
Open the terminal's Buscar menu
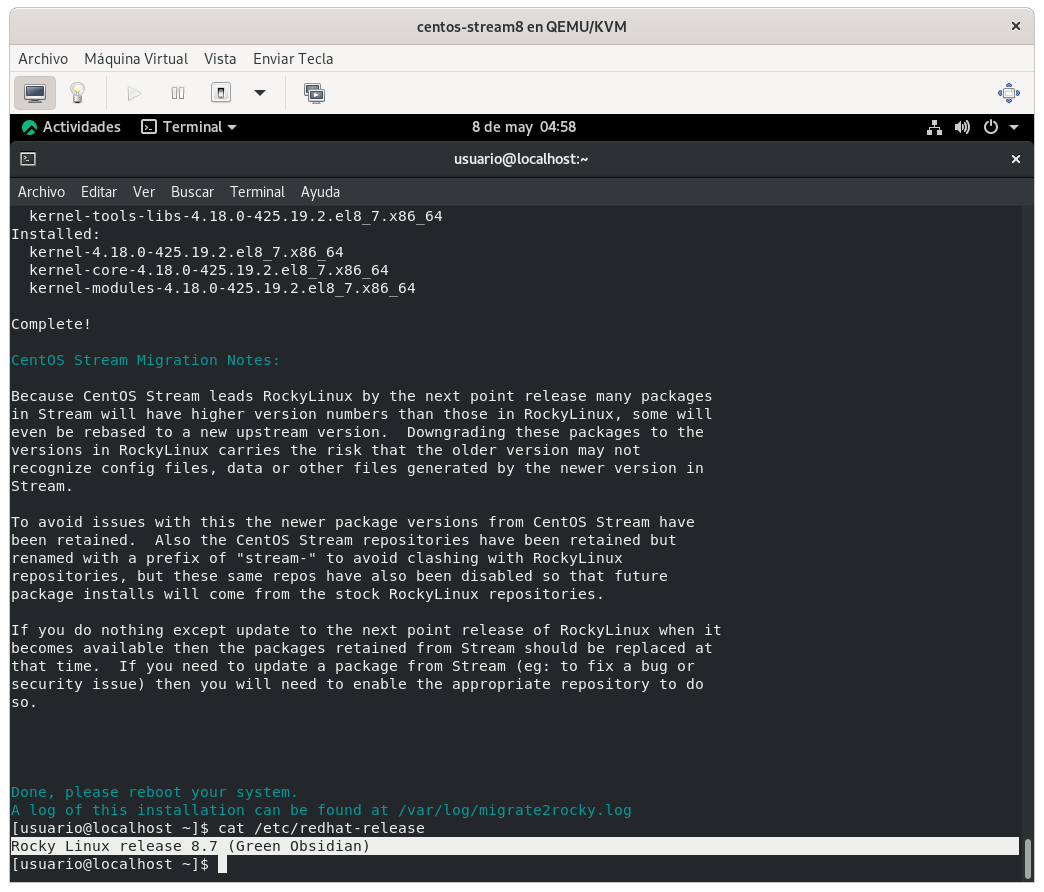192,191
